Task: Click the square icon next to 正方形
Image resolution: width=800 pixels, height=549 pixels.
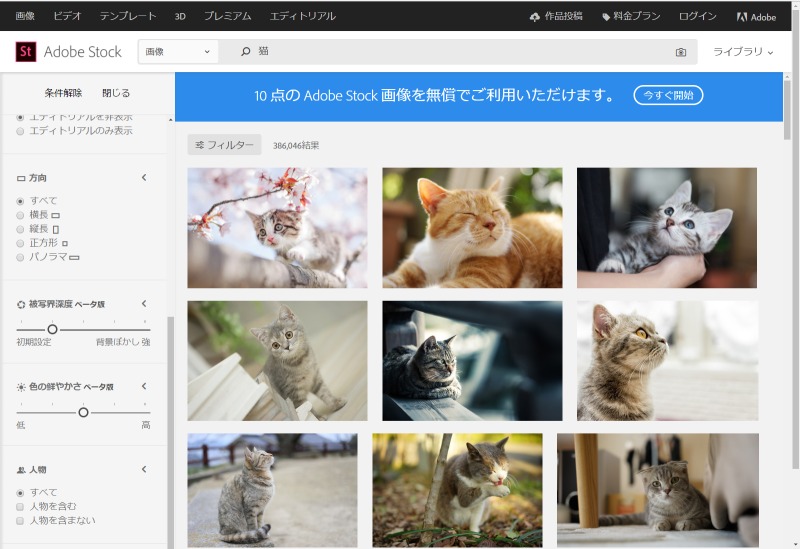Action: point(65,243)
